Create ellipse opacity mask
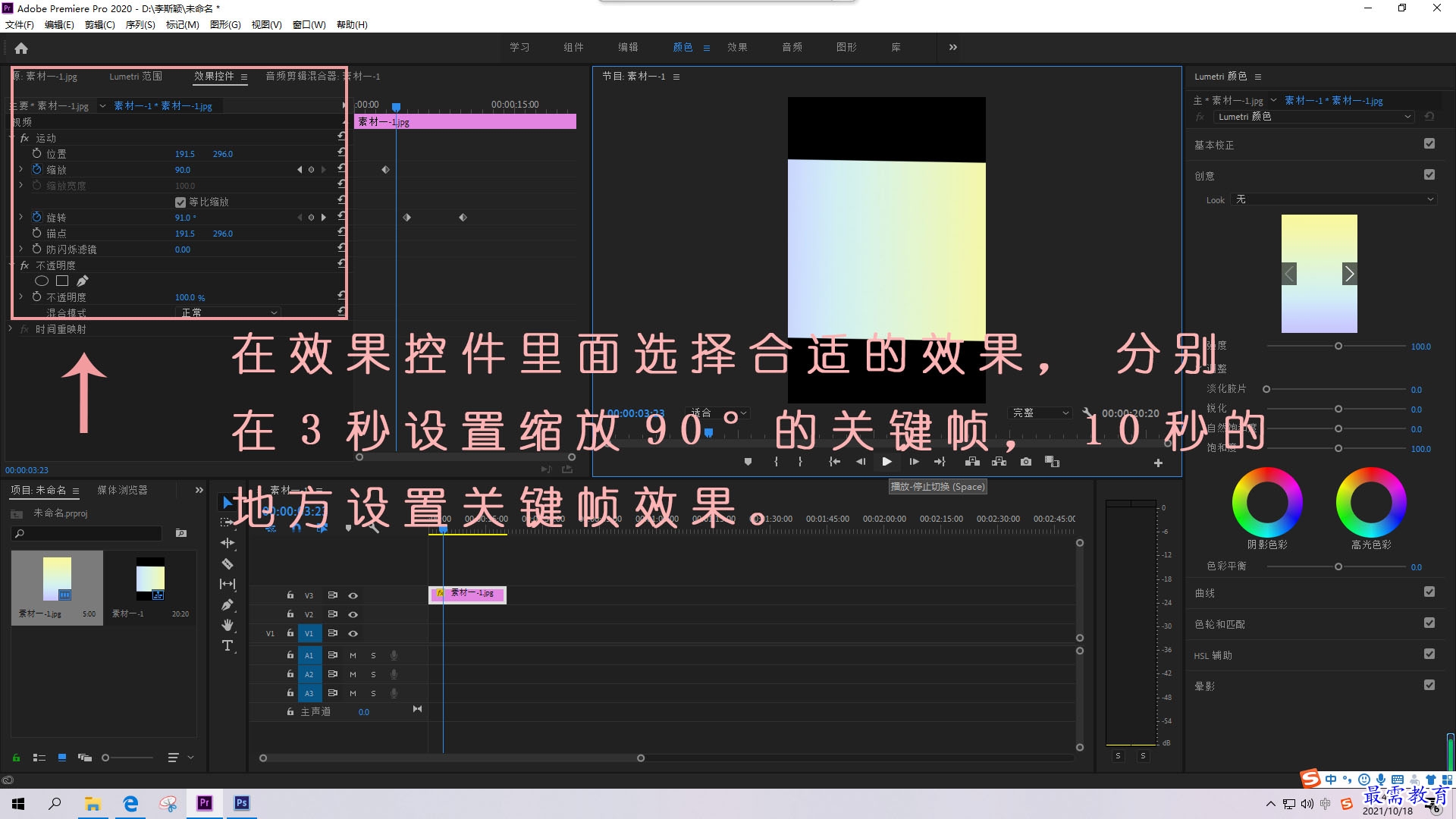1456x819 pixels. pyautogui.click(x=42, y=281)
